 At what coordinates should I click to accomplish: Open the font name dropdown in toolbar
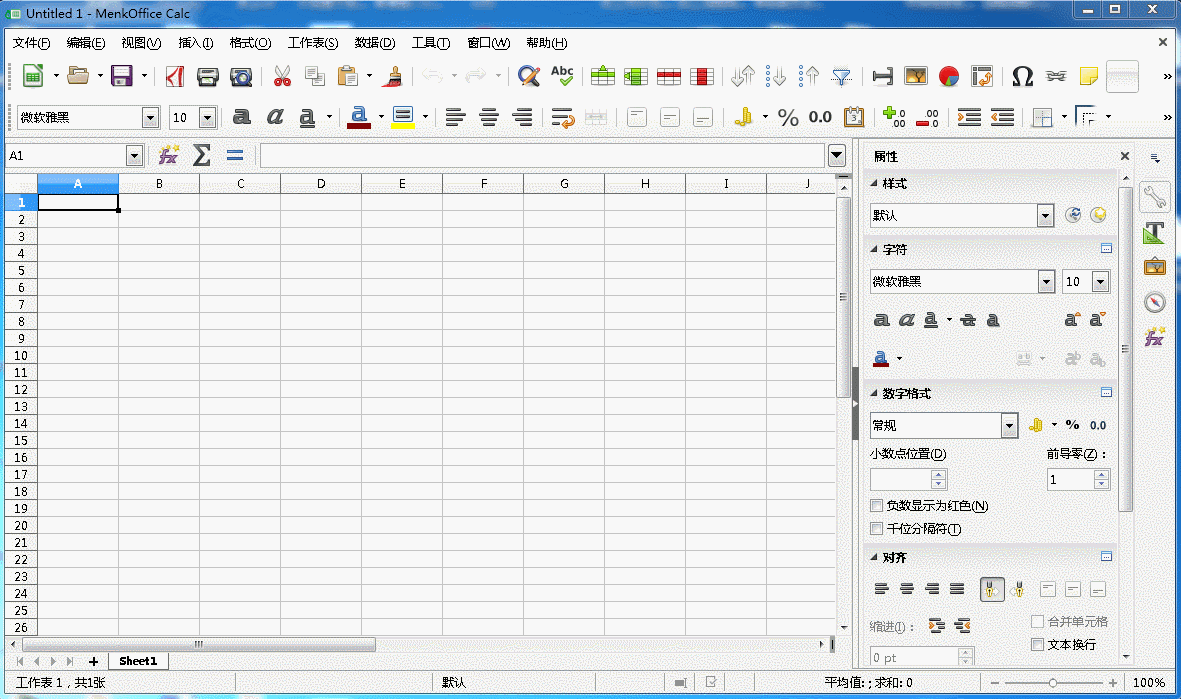point(151,118)
